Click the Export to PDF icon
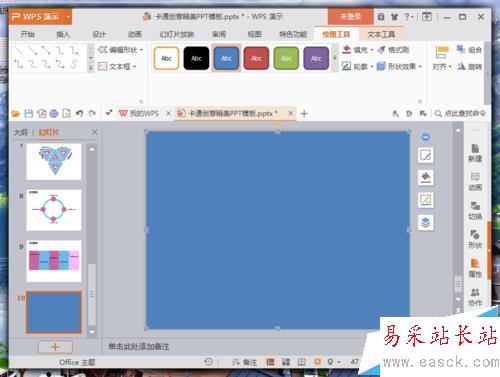 point(42,114)
